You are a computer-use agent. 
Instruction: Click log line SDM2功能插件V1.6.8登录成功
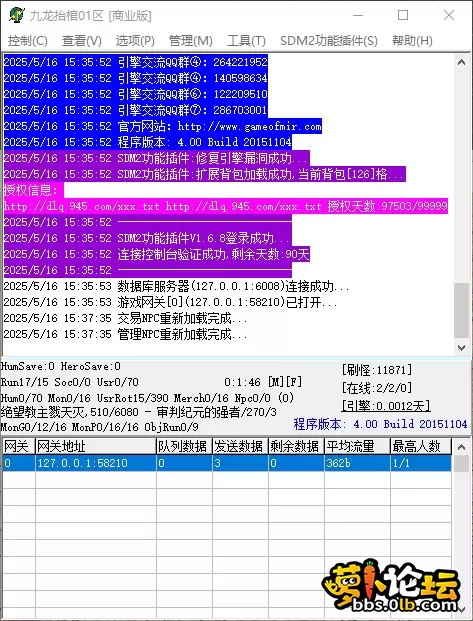pos(147,238)
